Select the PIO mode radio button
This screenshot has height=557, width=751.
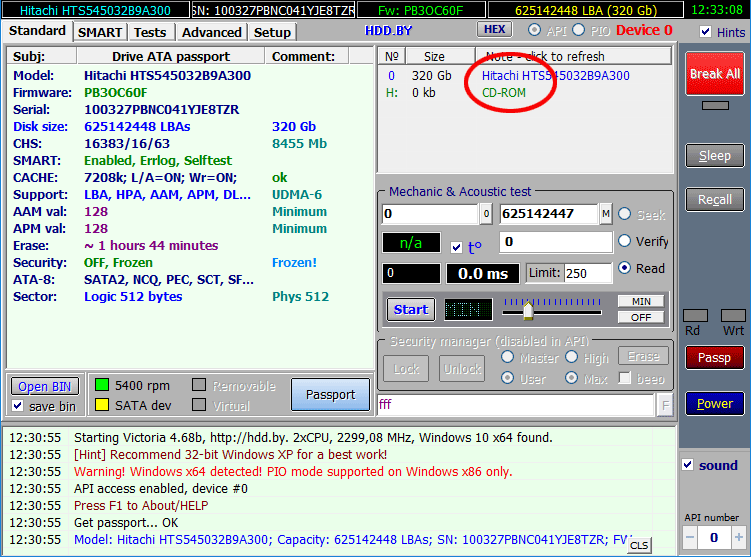coord(579,30)
